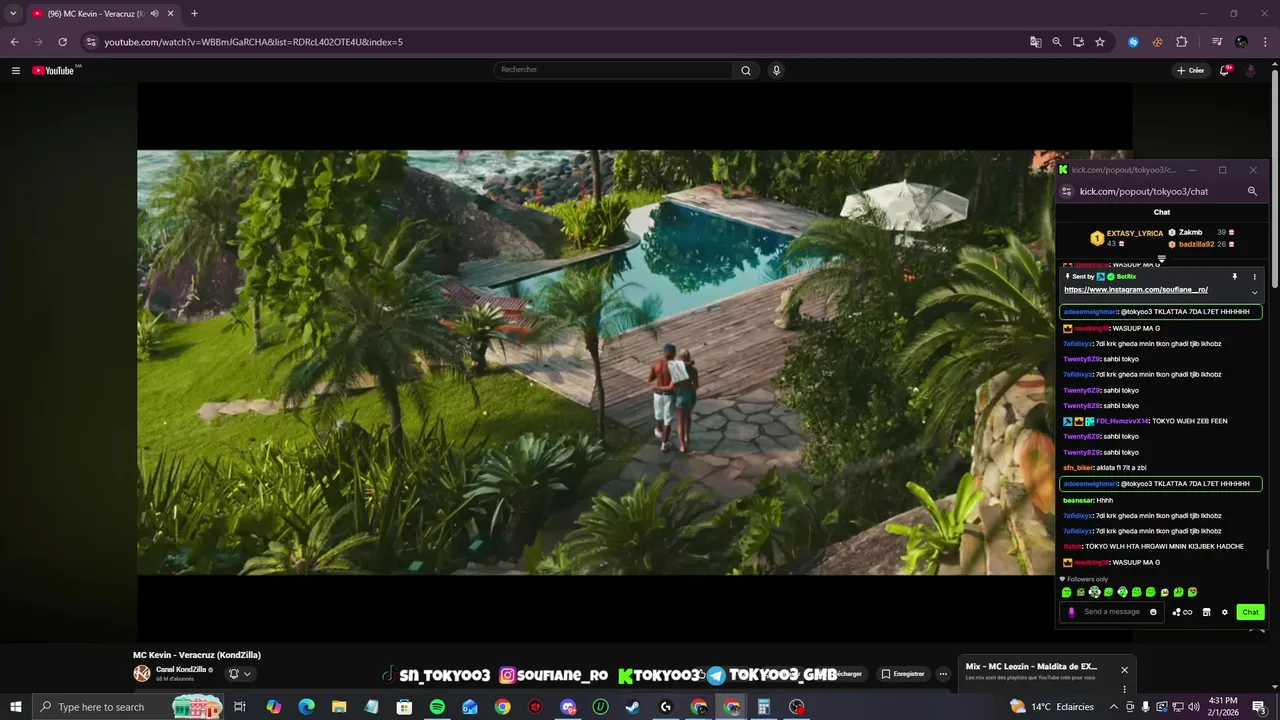
Task: Open Steam from the taskbar
Action: coord(633,707)
